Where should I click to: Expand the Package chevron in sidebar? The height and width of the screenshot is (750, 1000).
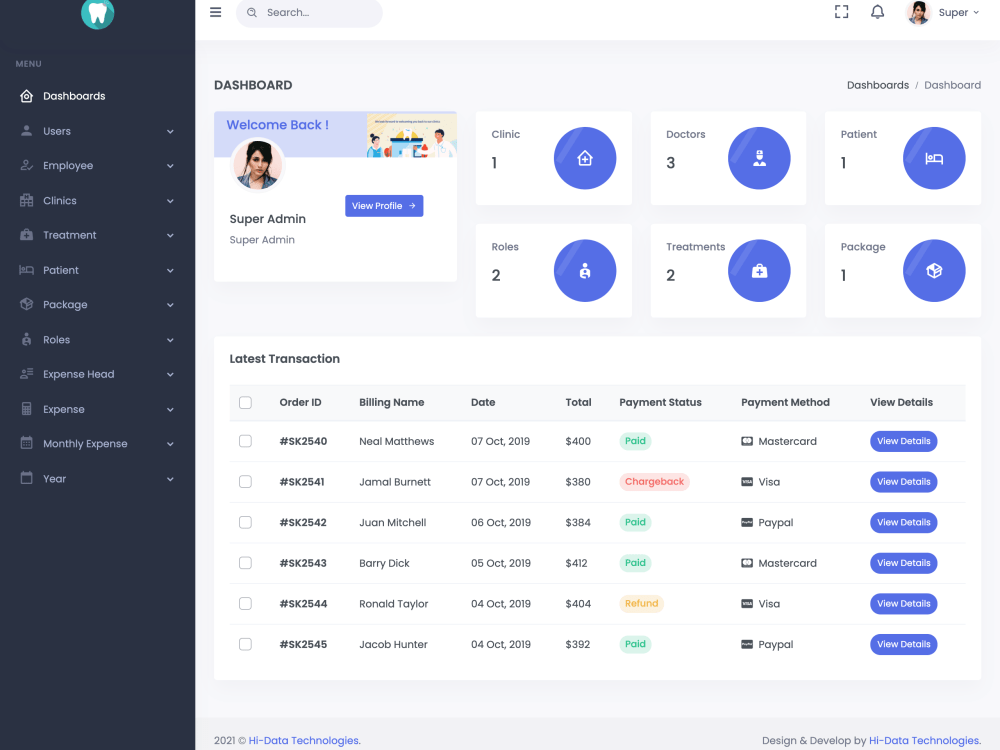click(x=170, y=305)
